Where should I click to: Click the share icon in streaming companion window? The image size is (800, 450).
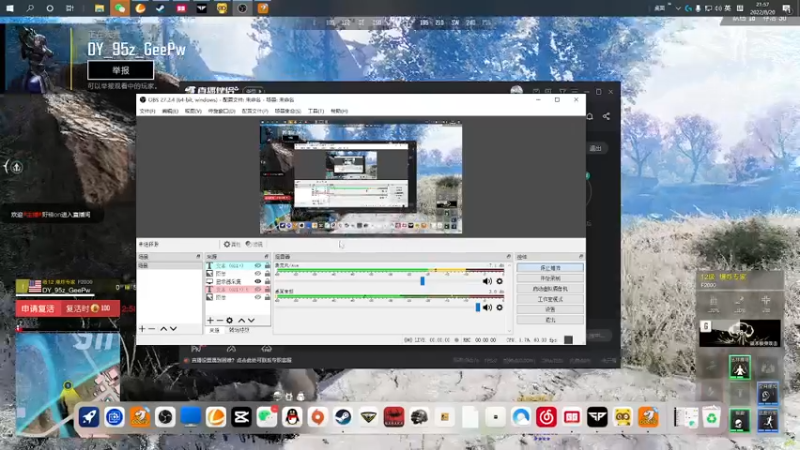pyautogui.click(x=606, y=116)
